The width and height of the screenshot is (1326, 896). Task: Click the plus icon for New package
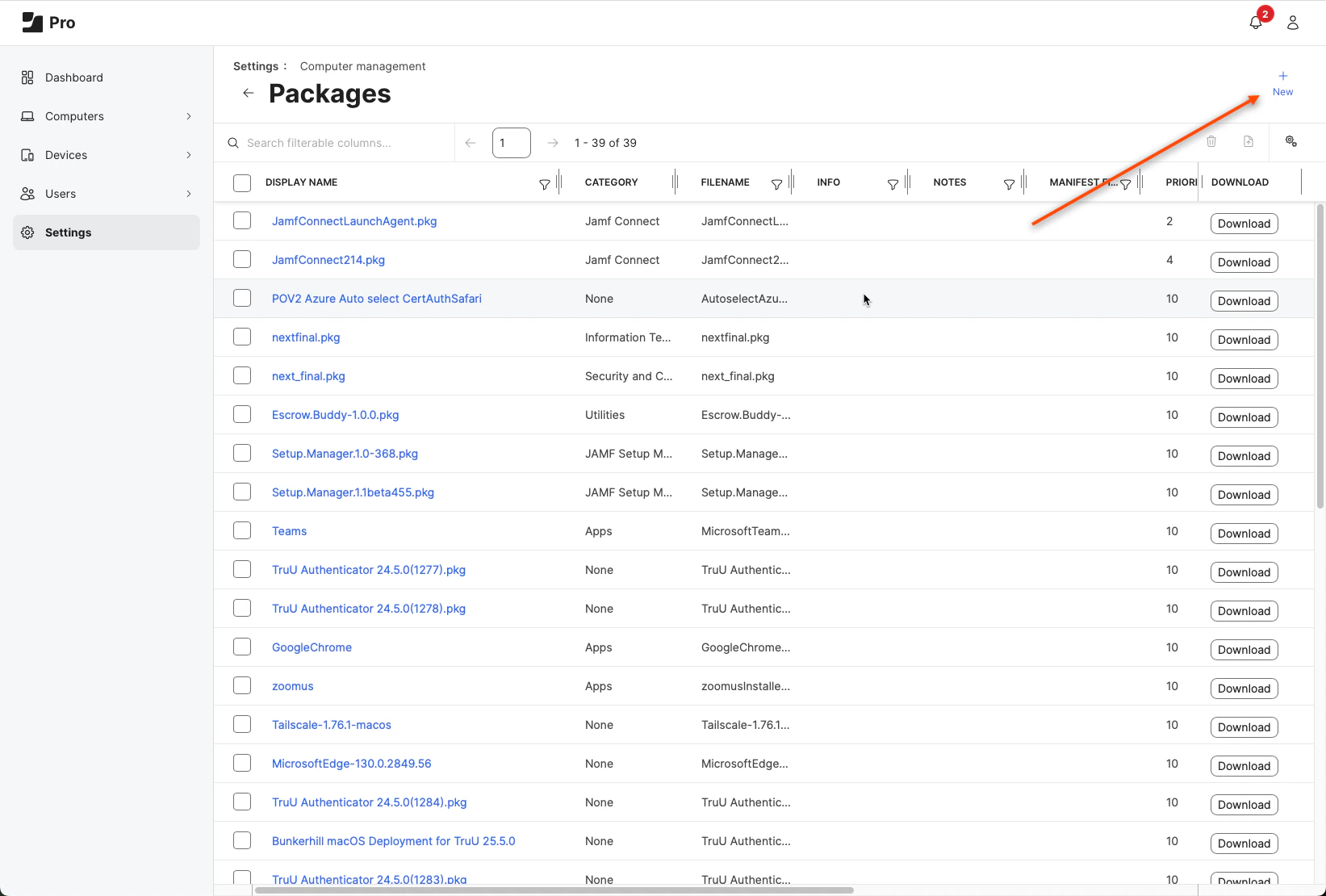click(1283, 76)
